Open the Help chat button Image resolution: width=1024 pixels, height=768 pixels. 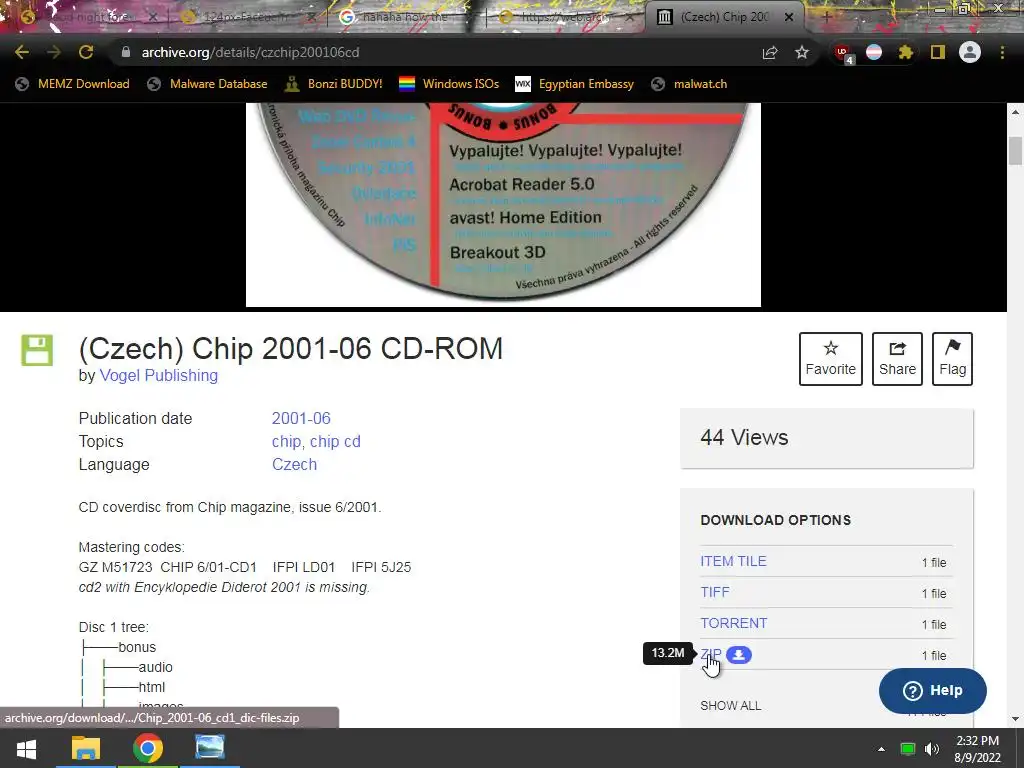933,690
